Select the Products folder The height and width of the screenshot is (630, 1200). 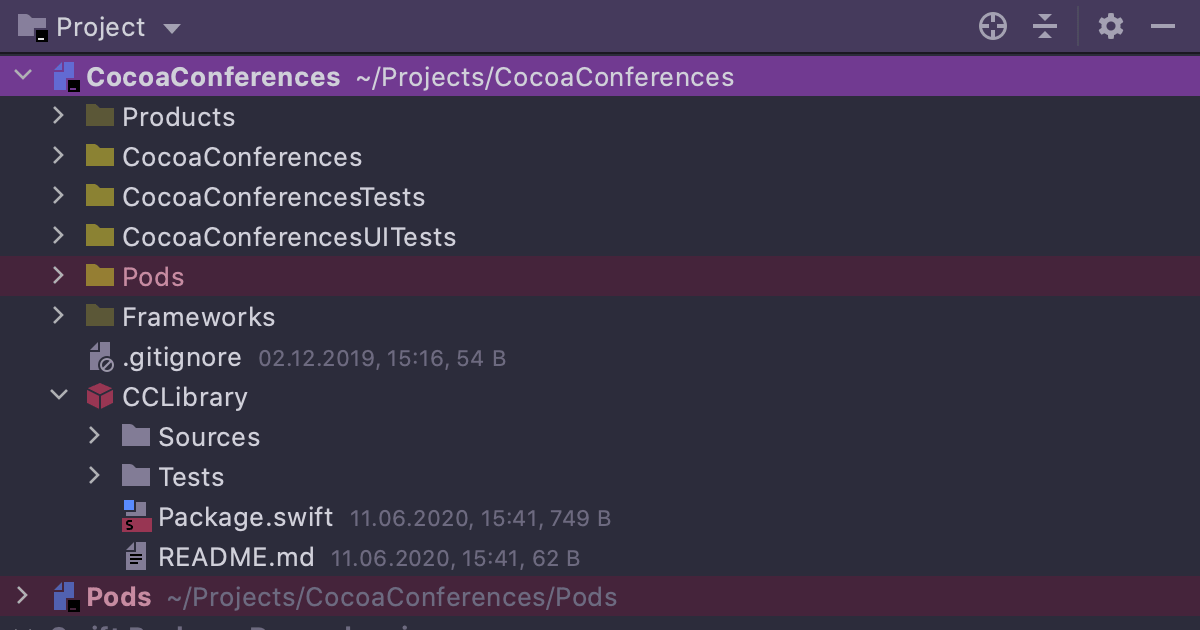point(179,116)
